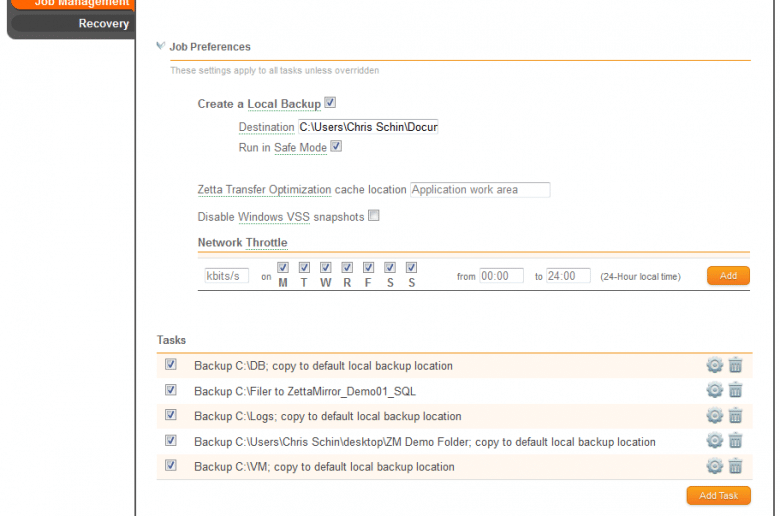This screenshot has height=516, width=780.
Task: Click the Add network throttle button
Action: (728, 276)
